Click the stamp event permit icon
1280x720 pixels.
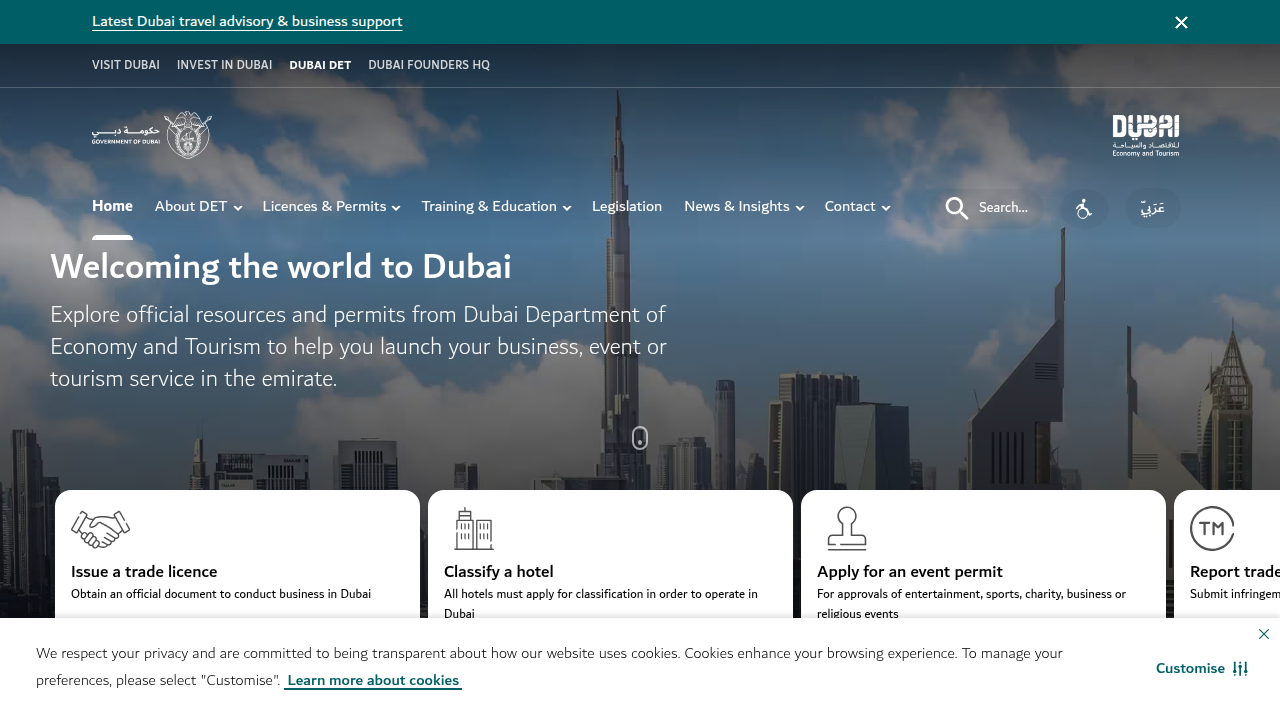click(x=847, y=529)
